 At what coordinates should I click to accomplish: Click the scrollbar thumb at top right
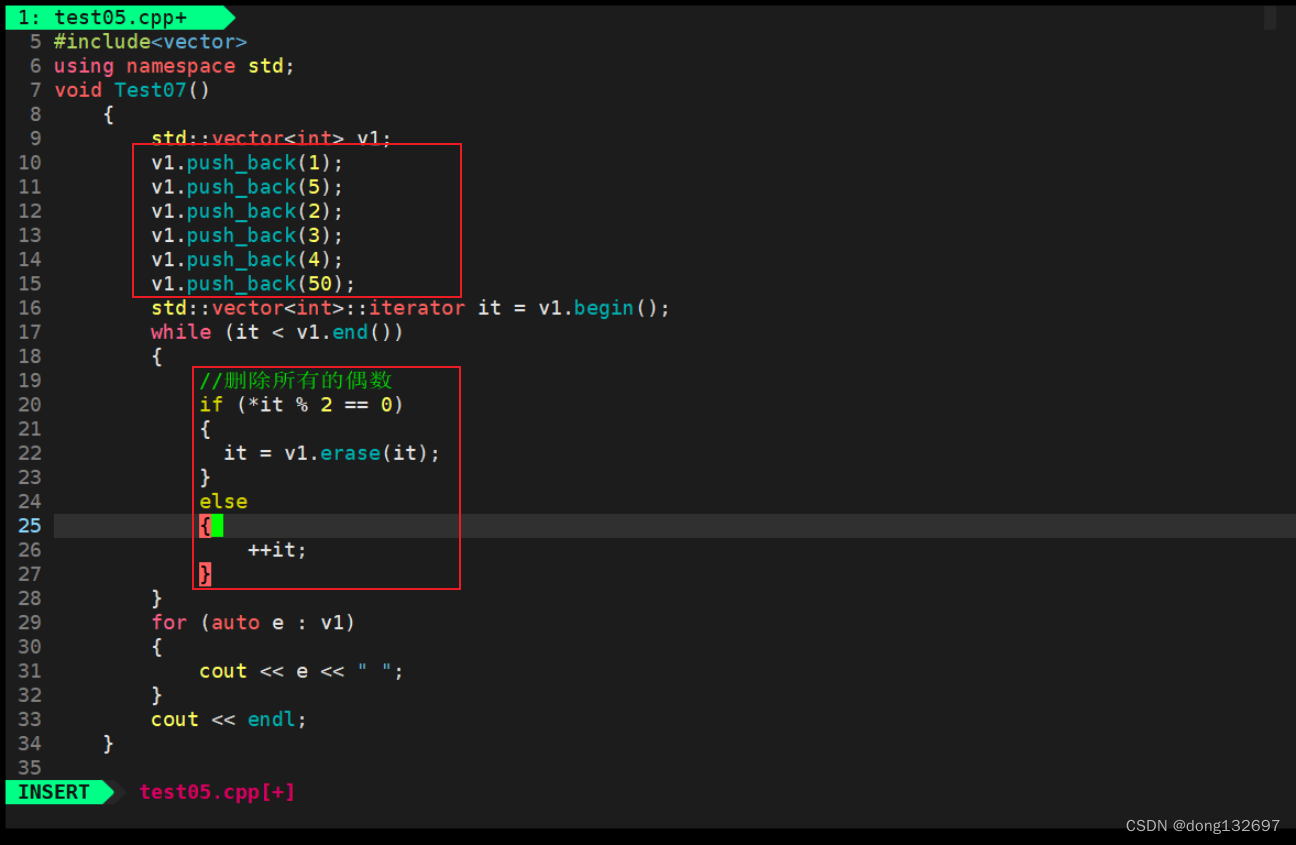[1270, 18]
